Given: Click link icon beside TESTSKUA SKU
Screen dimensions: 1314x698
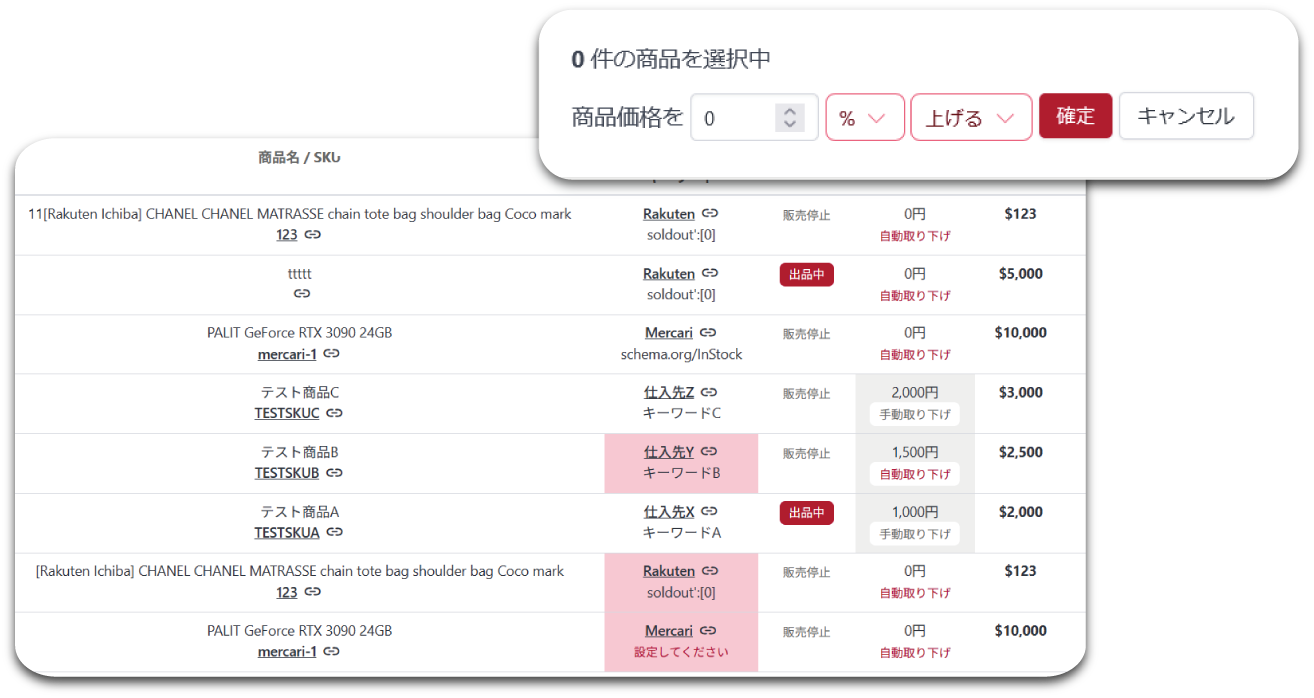Looking at the screenshot, I should tap(335, 533).
